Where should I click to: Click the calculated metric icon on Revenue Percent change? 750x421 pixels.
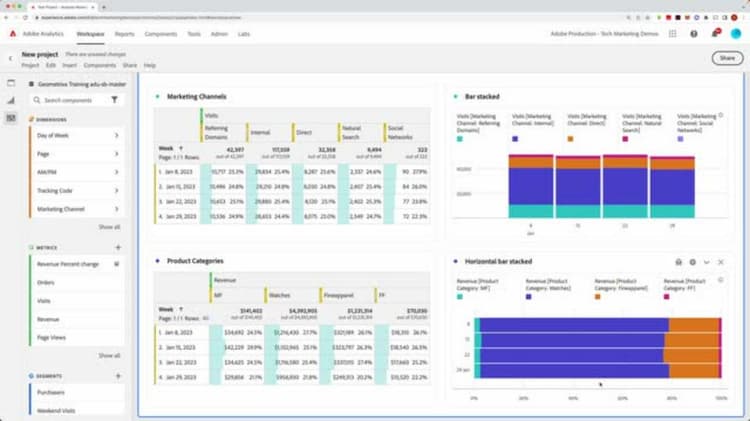116,264
